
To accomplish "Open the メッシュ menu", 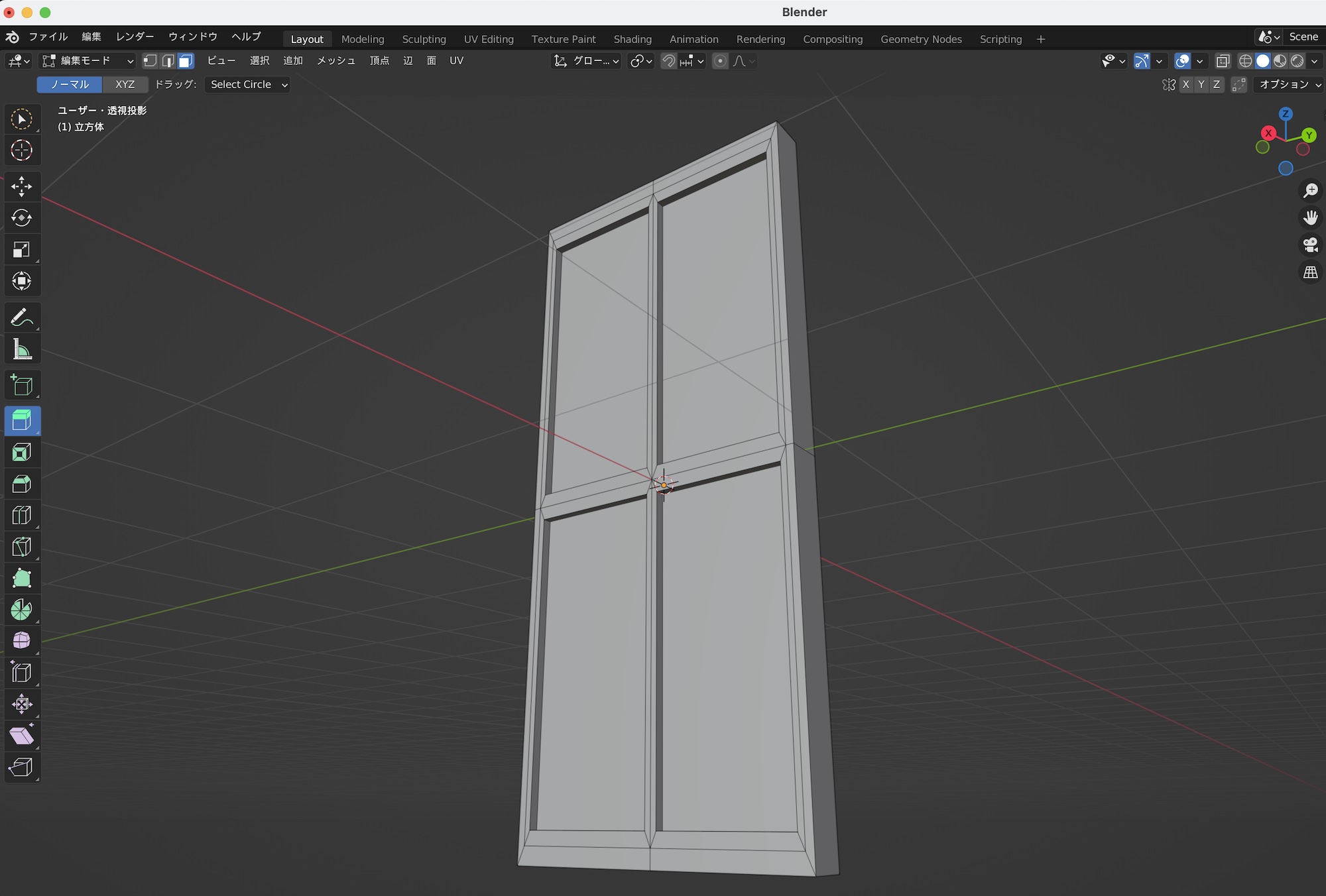I will pyautogui.click(x=335, y=61).
